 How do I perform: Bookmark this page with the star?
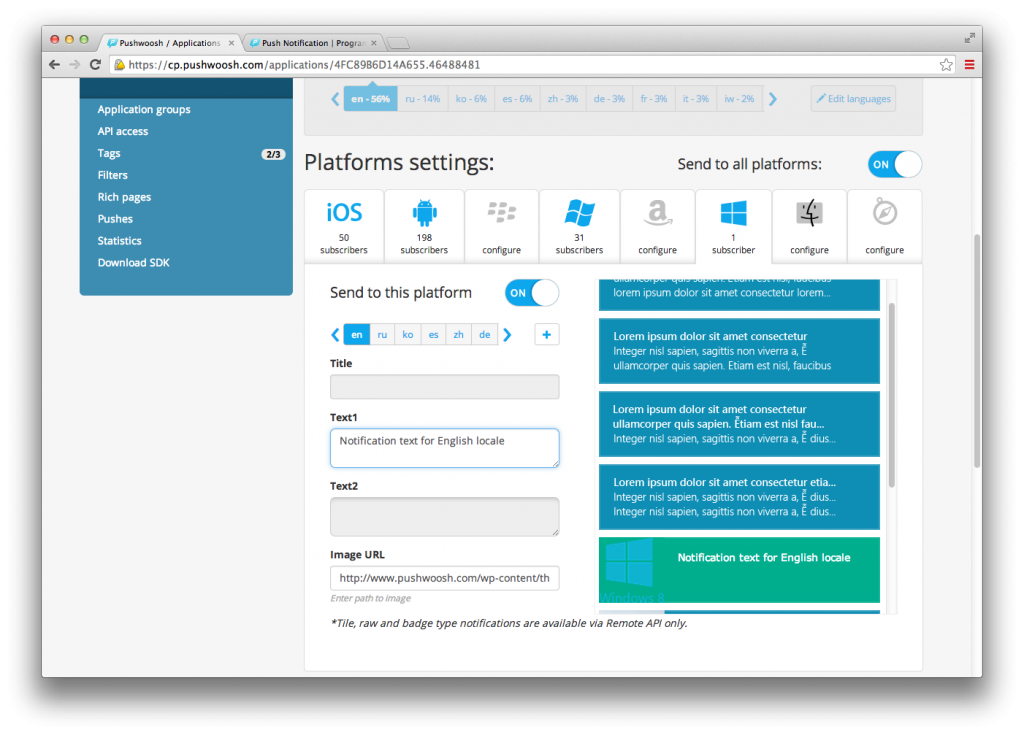(x=946, y=65)
